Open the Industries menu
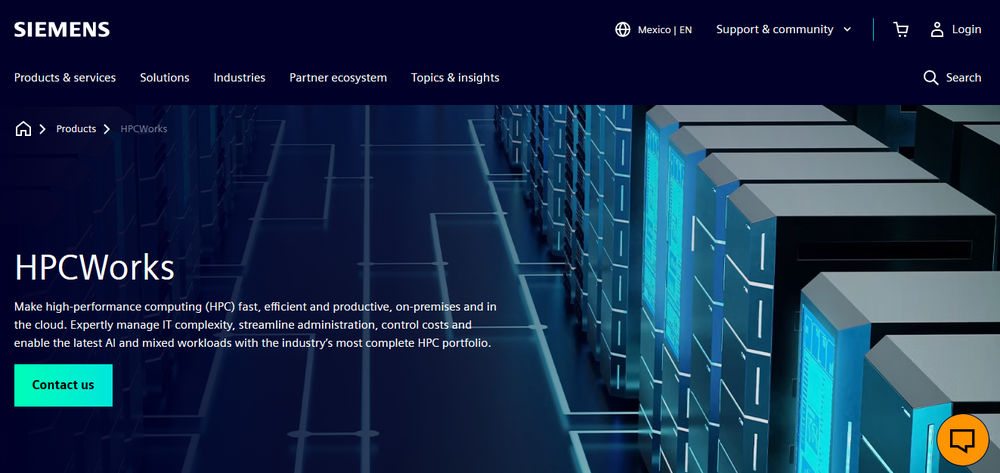Viewport: 1000px width, 473px height. [x=239, y=78]
